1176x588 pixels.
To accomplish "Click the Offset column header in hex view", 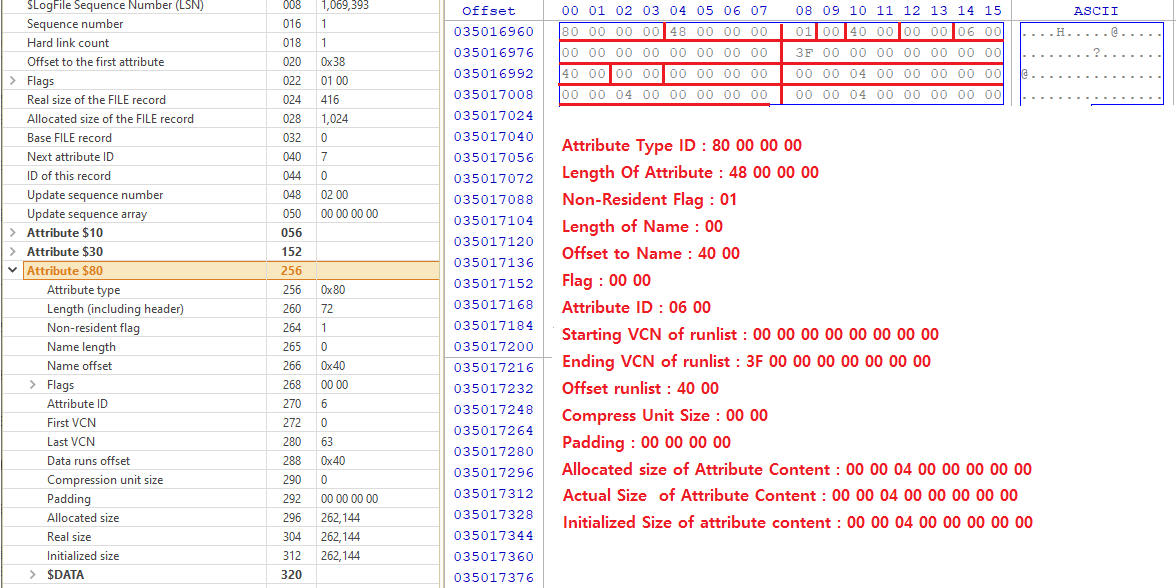I will tap(489, 11).
